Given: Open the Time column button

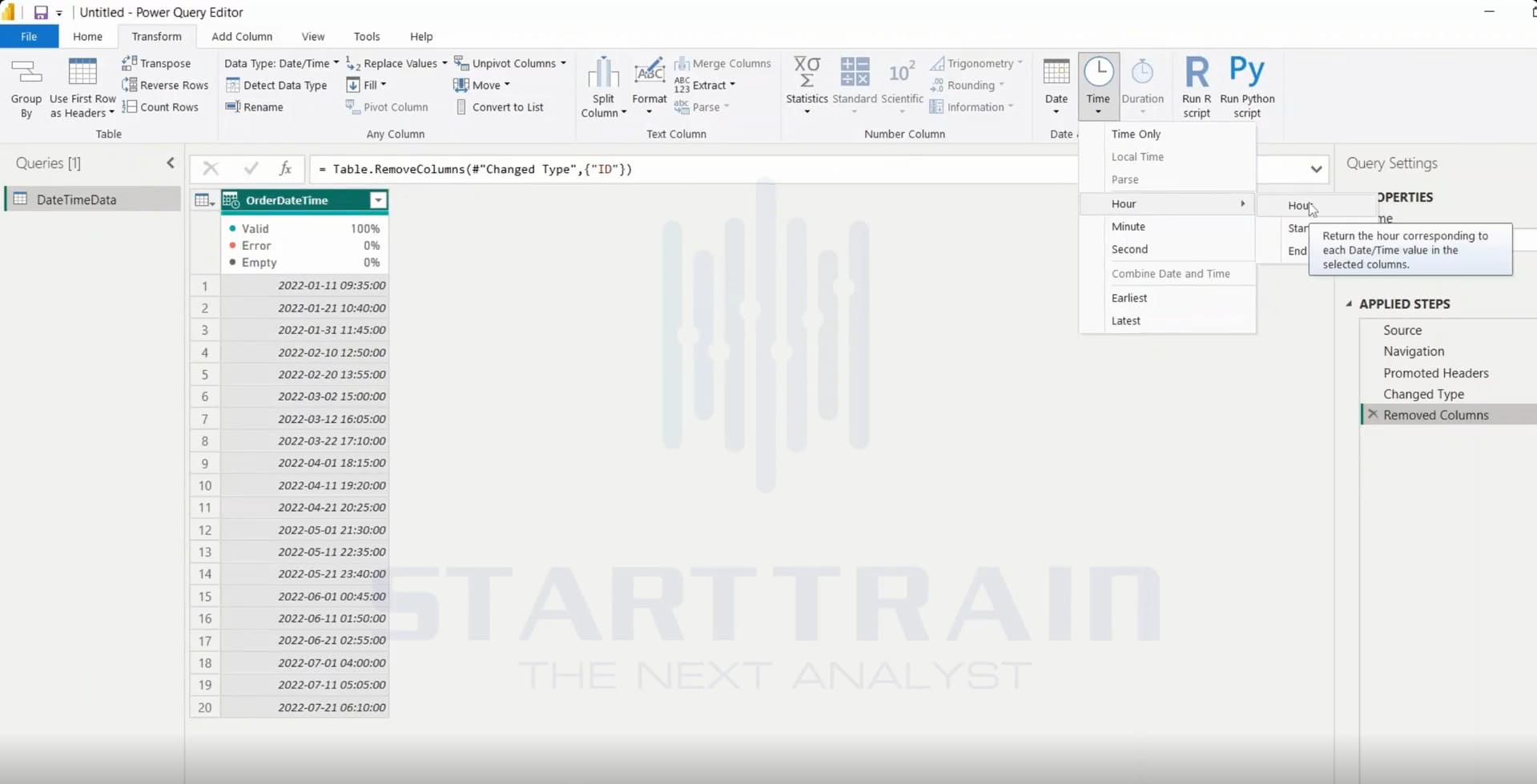Looking at the screenshot, I should click(1098, 86).
